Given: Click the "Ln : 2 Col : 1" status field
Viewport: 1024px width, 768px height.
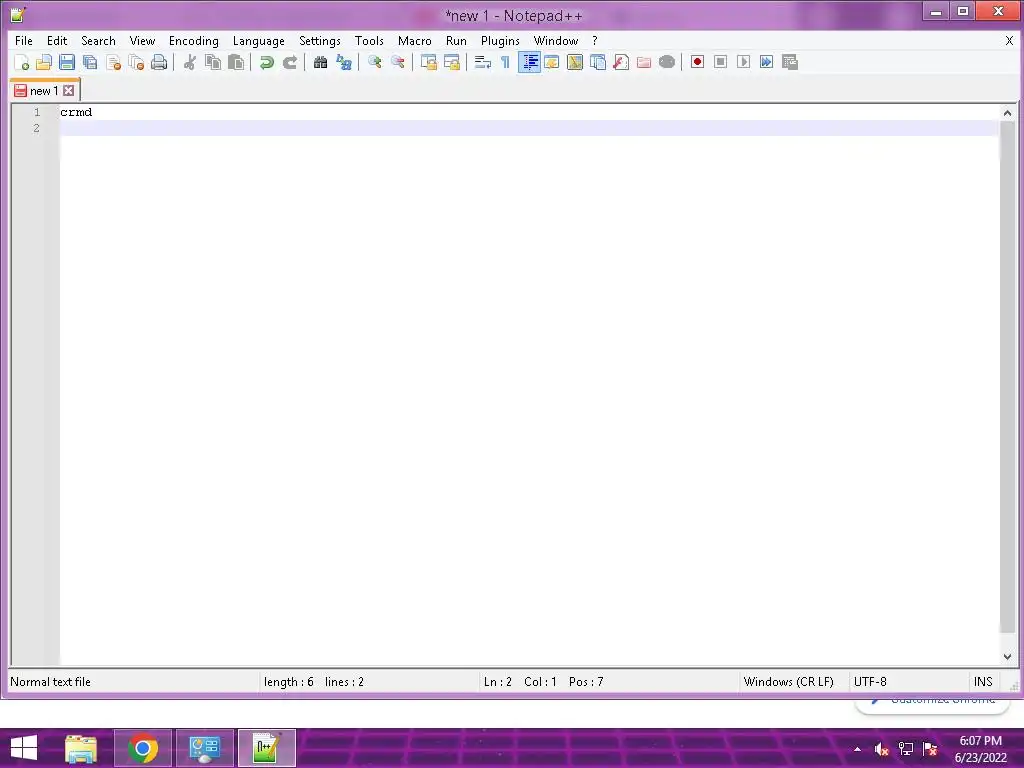Looking at the screenshot, I should [x=520, y=682].
